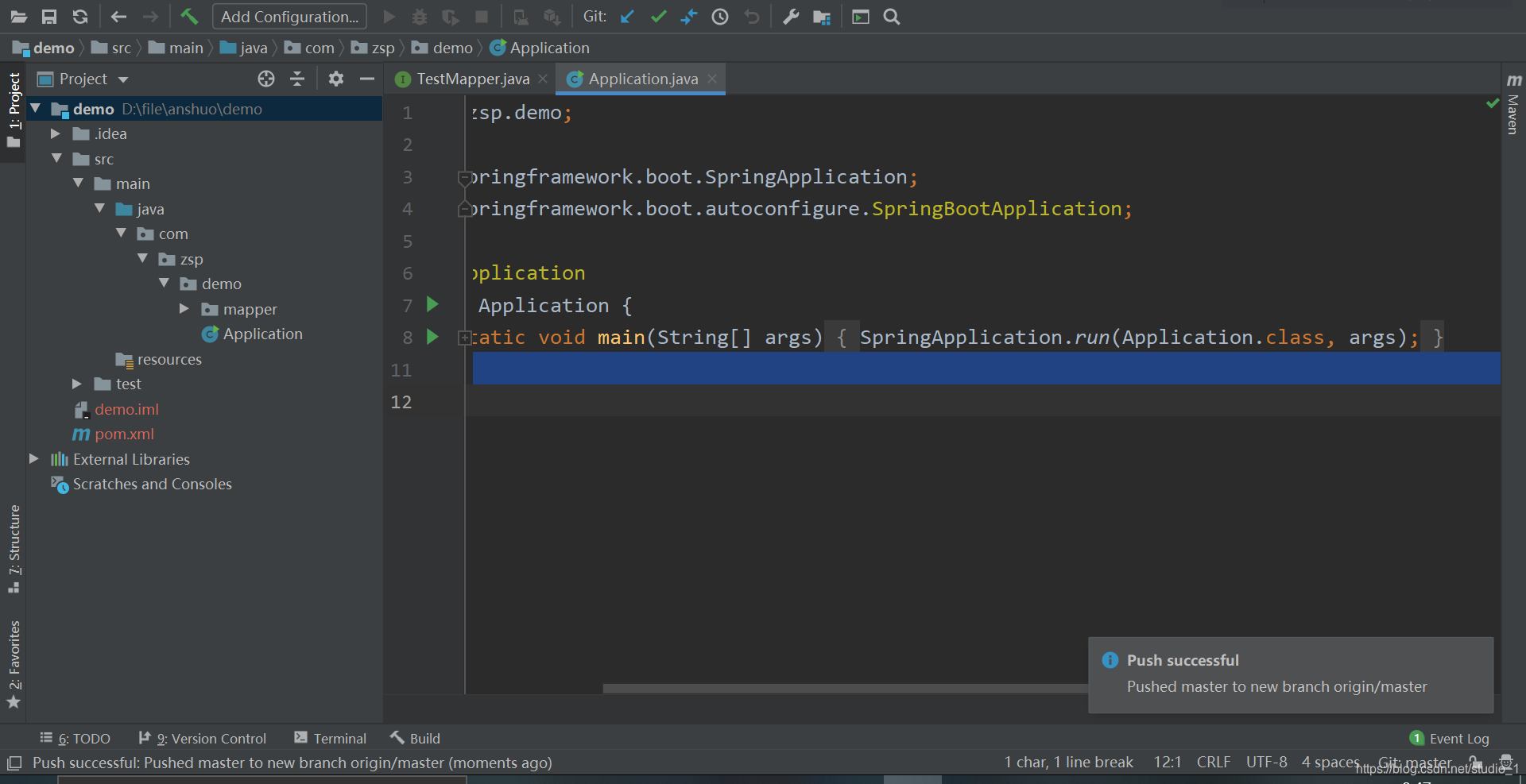Click the 12:1 cursor position indicator
The image size is (1526, 784).
click(1168, 762)
